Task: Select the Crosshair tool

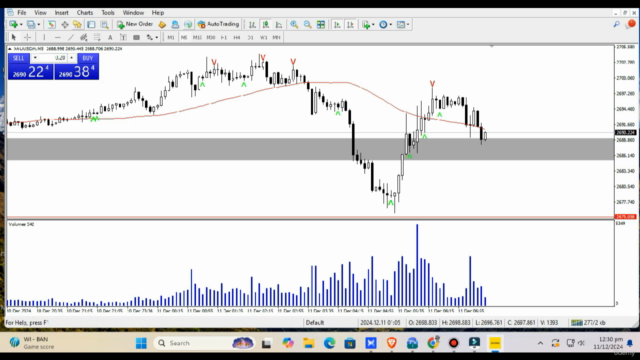Action: (27, 37)
